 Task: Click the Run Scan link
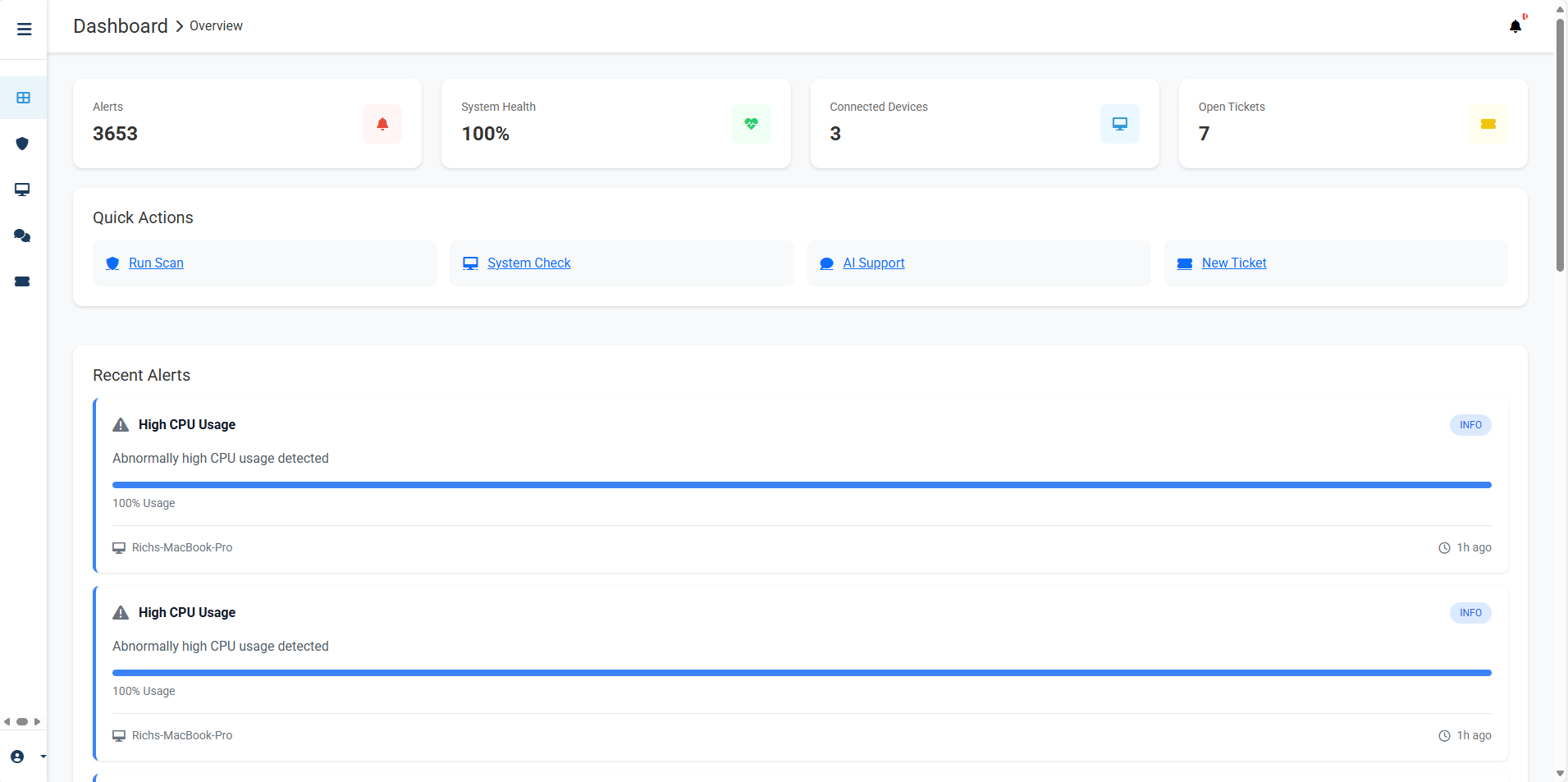tap(156, 263)
